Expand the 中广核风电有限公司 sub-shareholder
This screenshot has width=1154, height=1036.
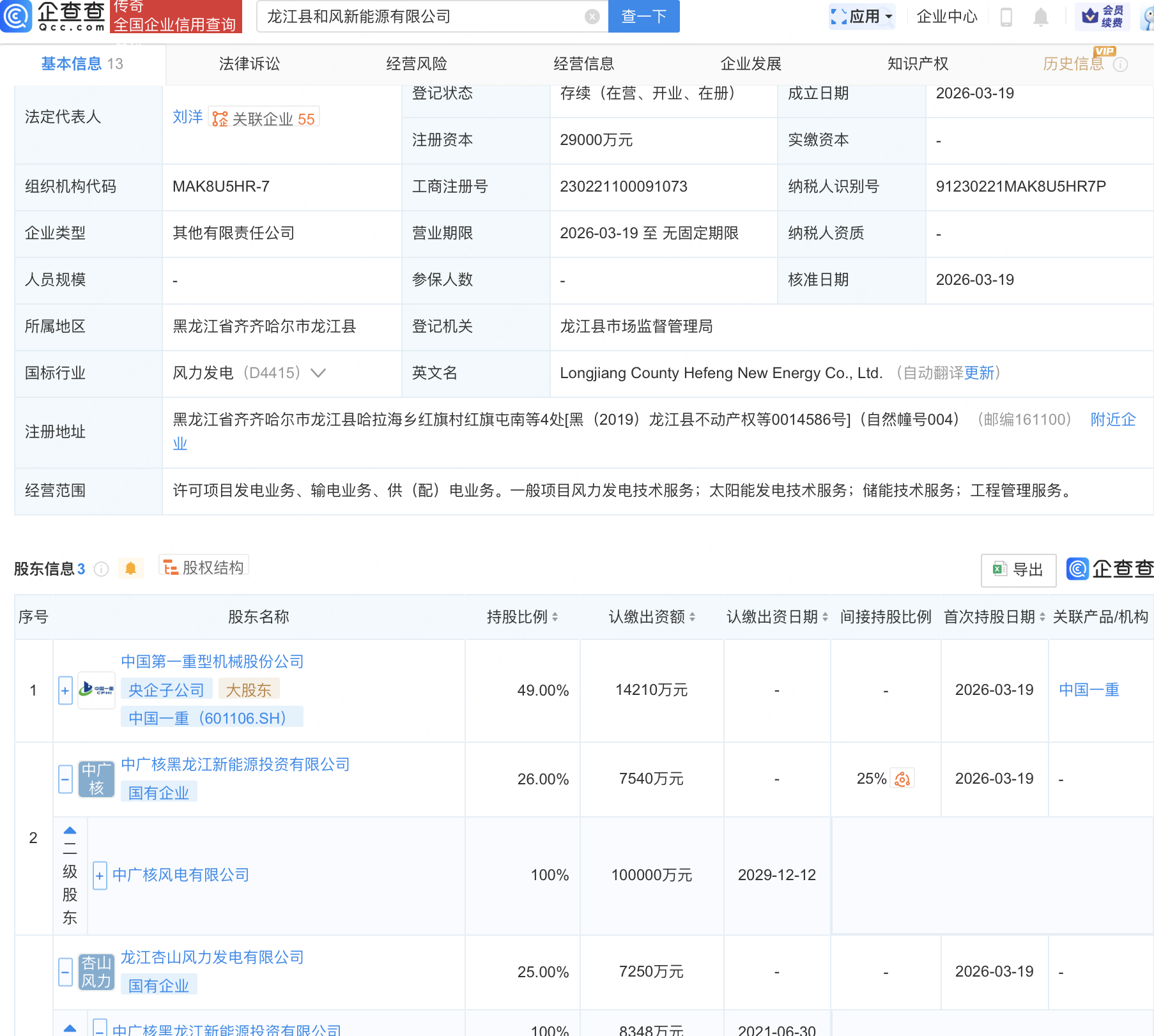click(100, 876)
